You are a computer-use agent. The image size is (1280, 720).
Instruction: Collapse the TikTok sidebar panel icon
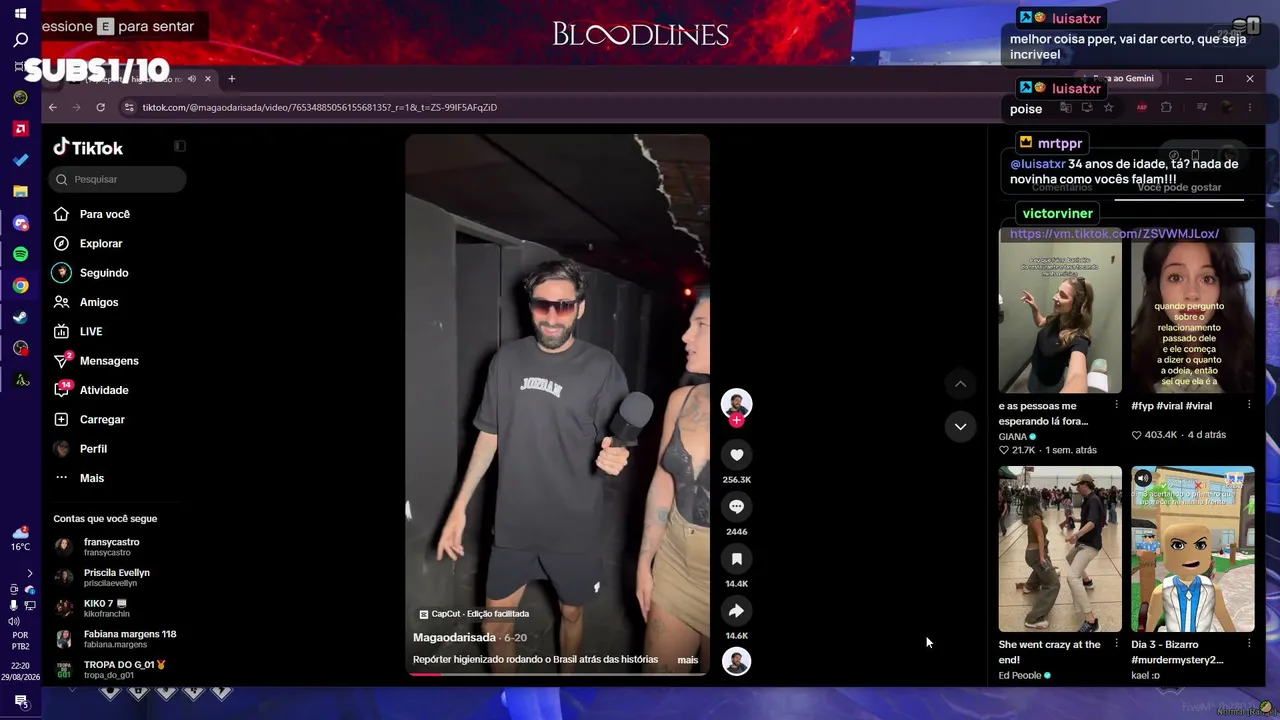coord(179,146)
